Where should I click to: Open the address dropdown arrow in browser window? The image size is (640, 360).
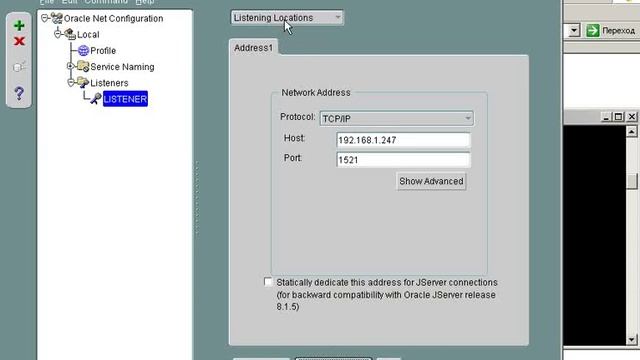point(574,30)
